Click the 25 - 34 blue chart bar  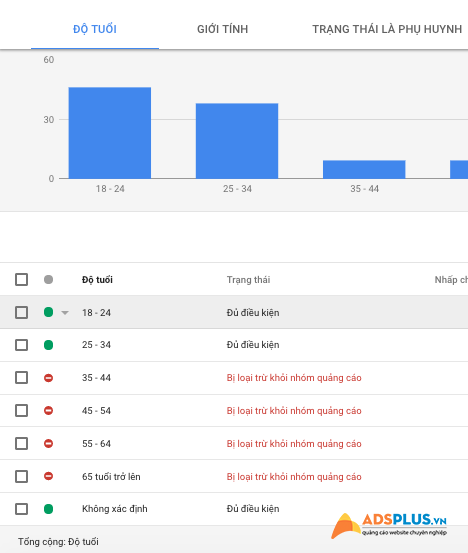point(237,141)
